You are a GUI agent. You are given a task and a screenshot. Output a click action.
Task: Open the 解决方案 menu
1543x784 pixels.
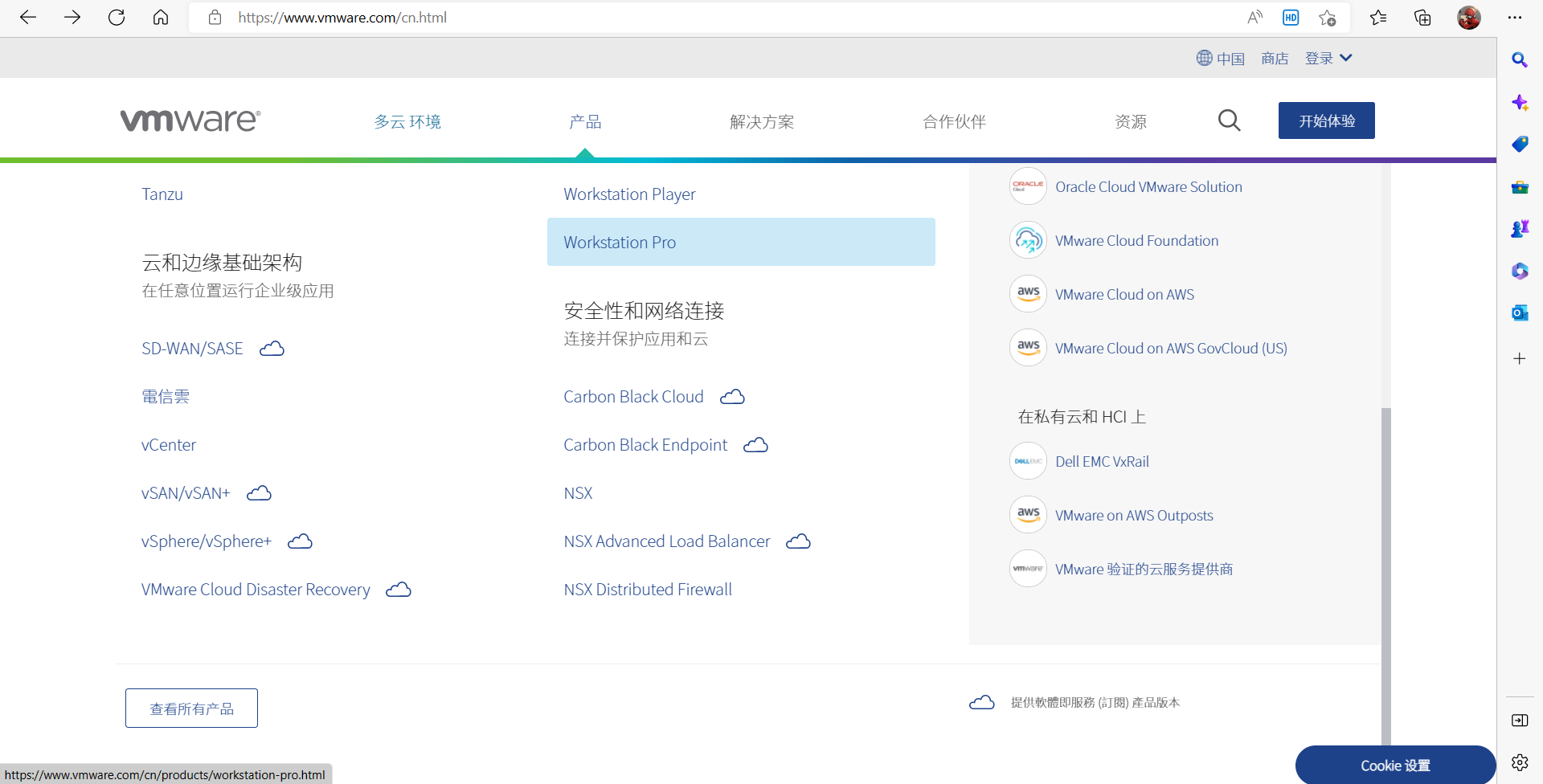click(x=762, y=121)
